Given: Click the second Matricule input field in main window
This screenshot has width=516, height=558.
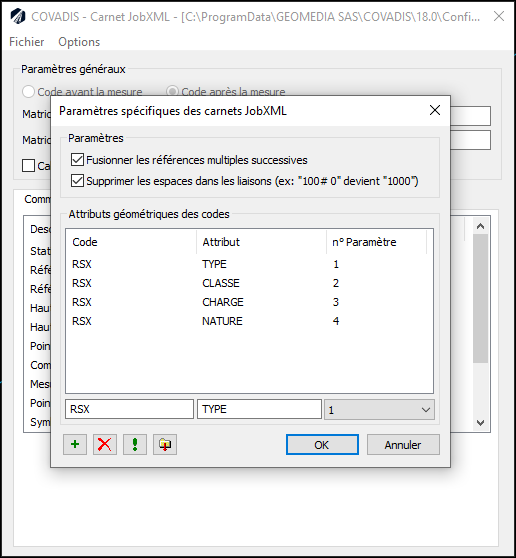Looking at the screenshot, I should (470, 140).
